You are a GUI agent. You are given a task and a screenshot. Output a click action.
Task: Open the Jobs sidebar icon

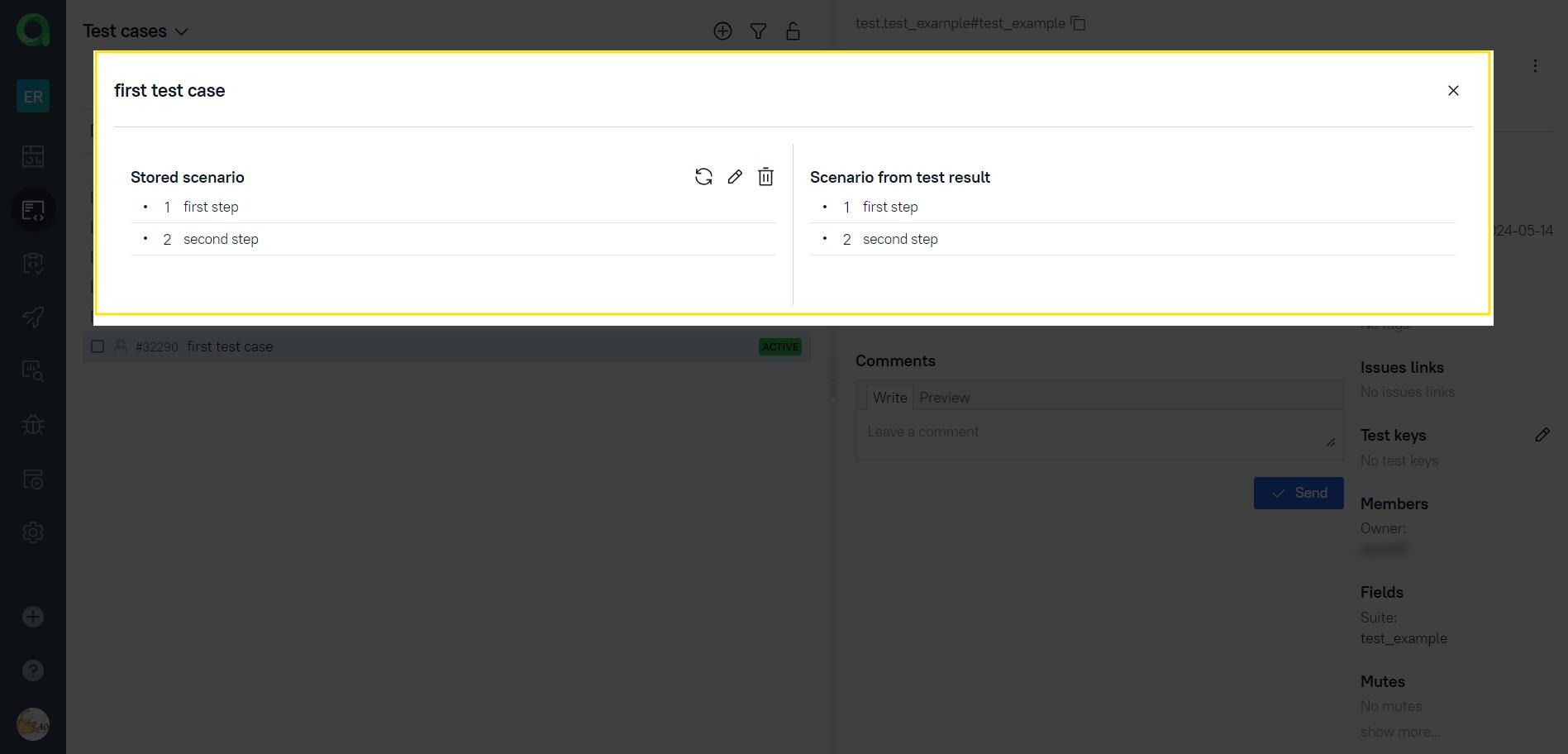(x=33, y=479)
